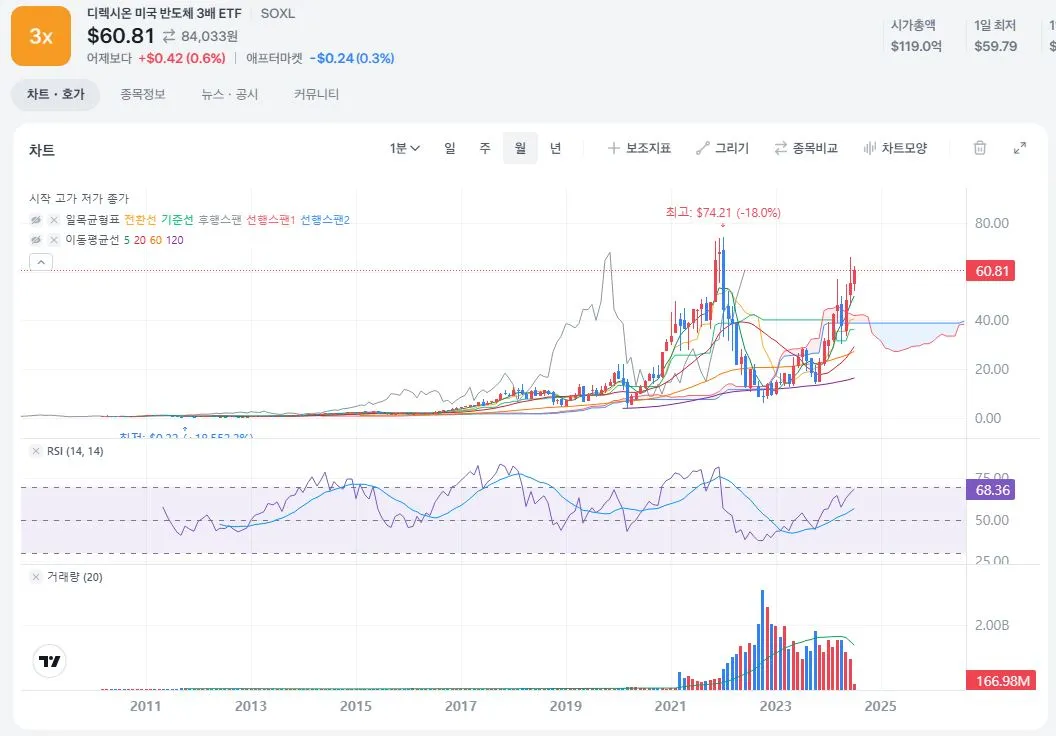Click the moving average 120 label
1056x736 pixels.
pyautogui.click(x=174, y=240)
